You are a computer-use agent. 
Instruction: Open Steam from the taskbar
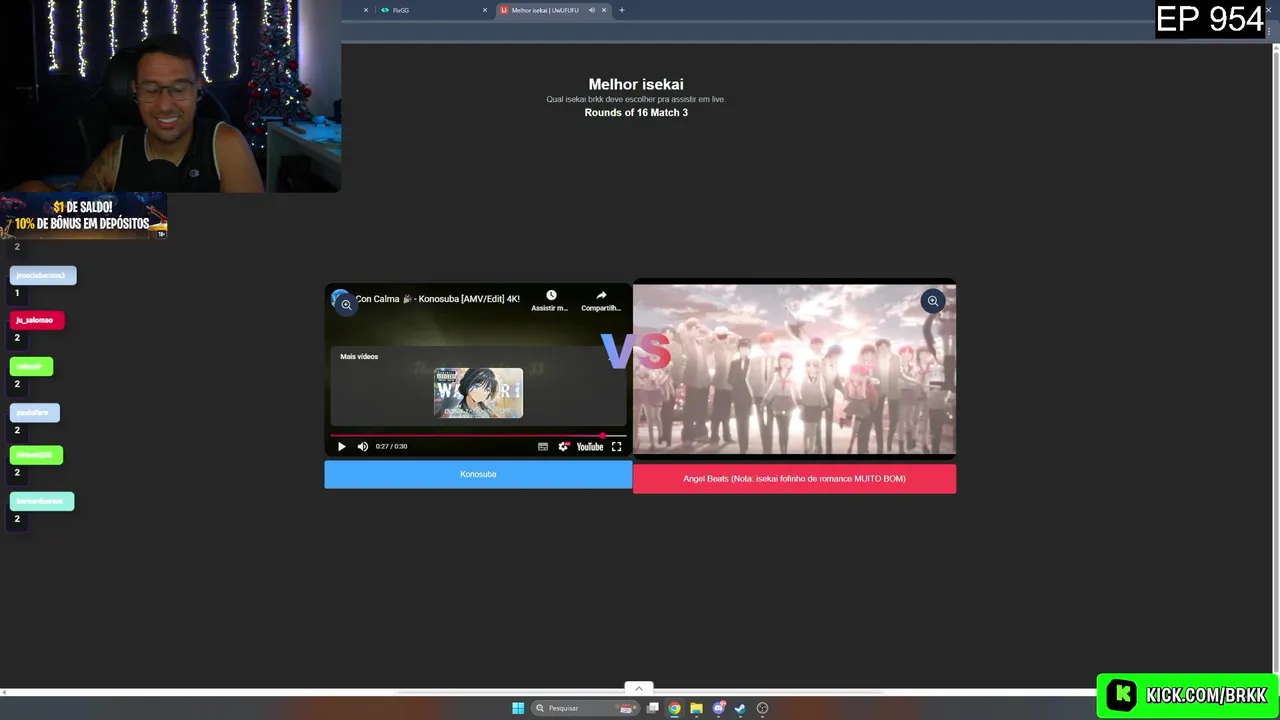click(x=740, y=708)
